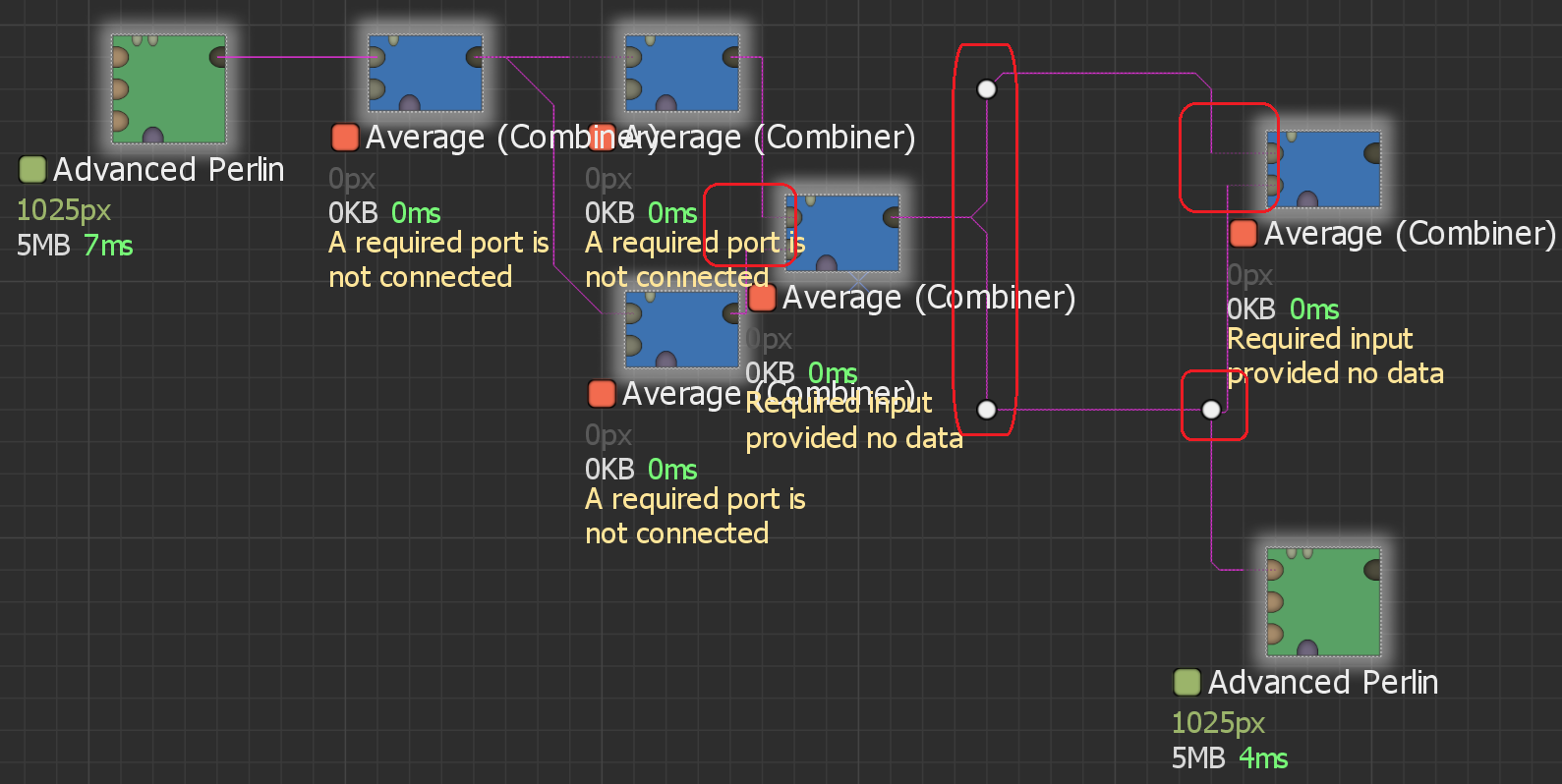Click bottom mask port of 7ms Advanced Perlin
Image resolution: width=1562 pixels, height=784 pixels.
click(152, 136)
